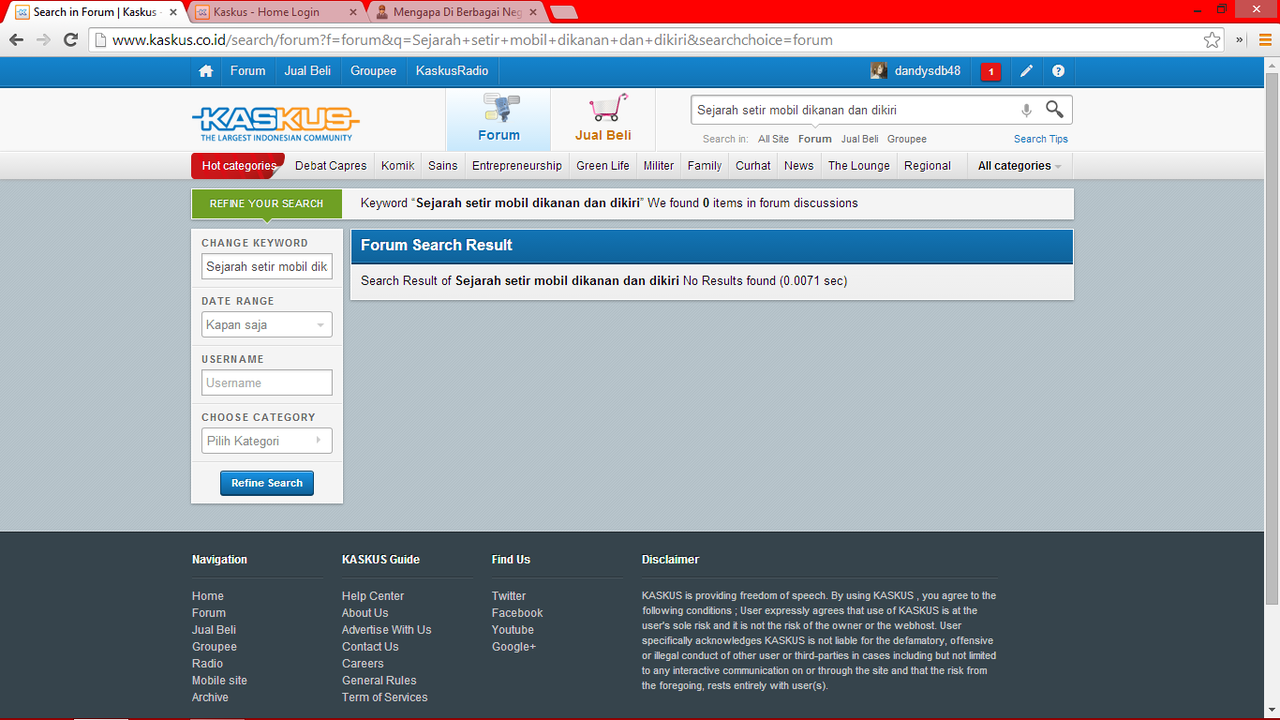Open the Sains category
1280x720 pixels.
click(443, 166)
